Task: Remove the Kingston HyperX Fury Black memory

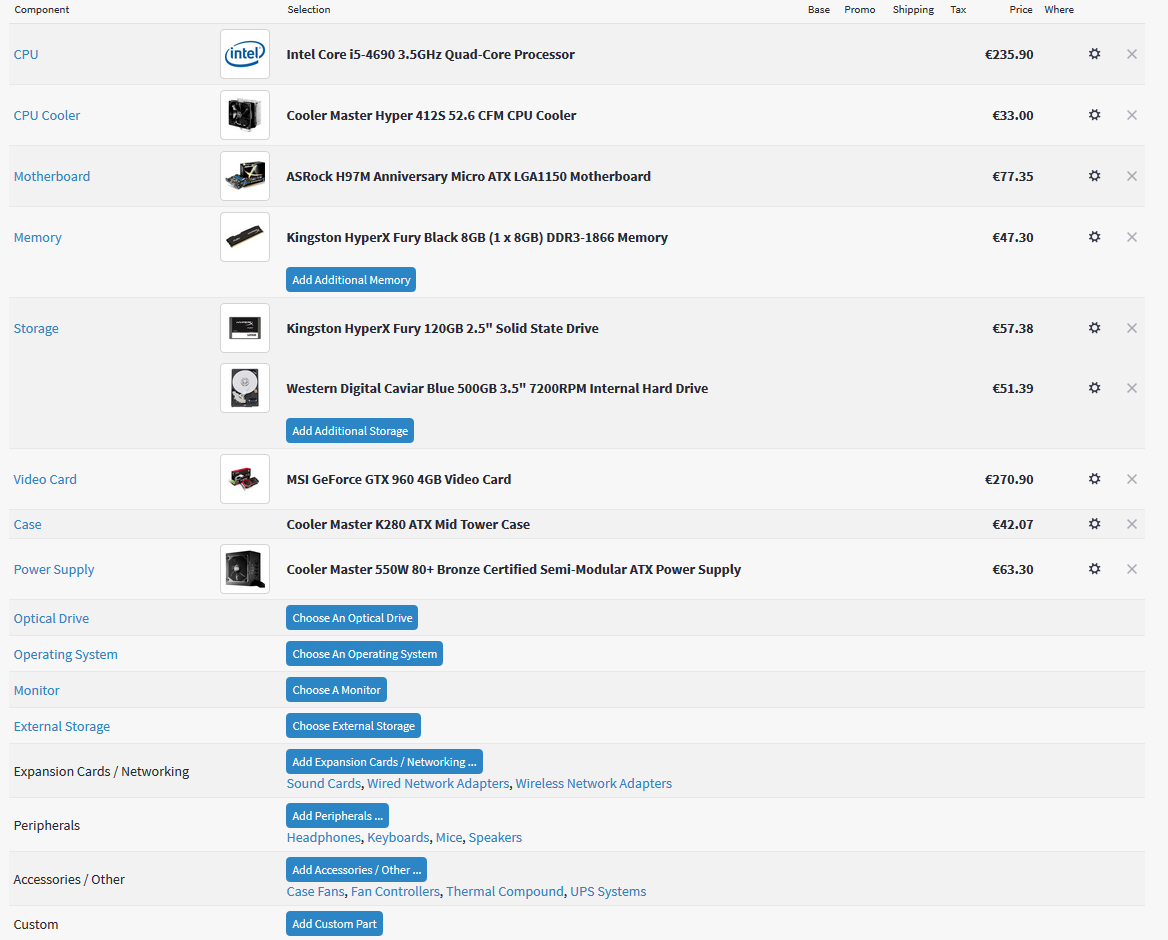Action: pos(1132,237)
